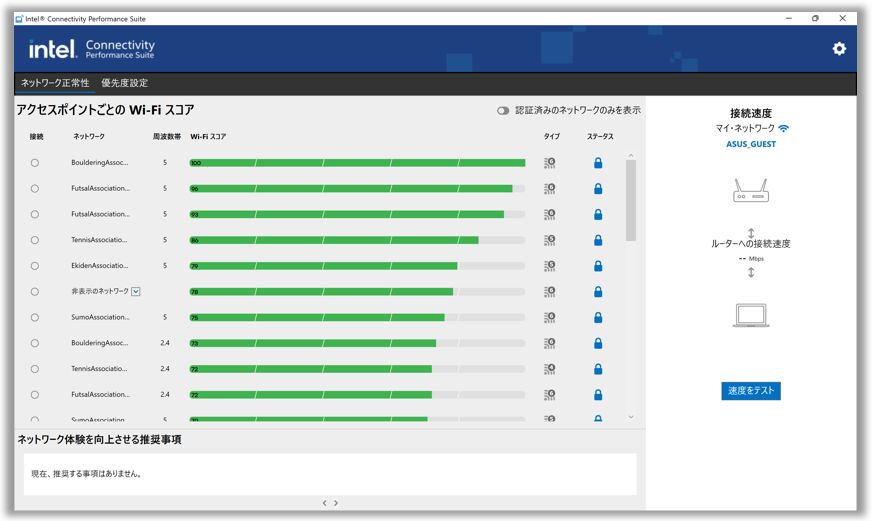The width and height of the screenshot is (872, 521).
Task: Click the type icon in the 非表示のネットワーク row
Action: [549, 291]
